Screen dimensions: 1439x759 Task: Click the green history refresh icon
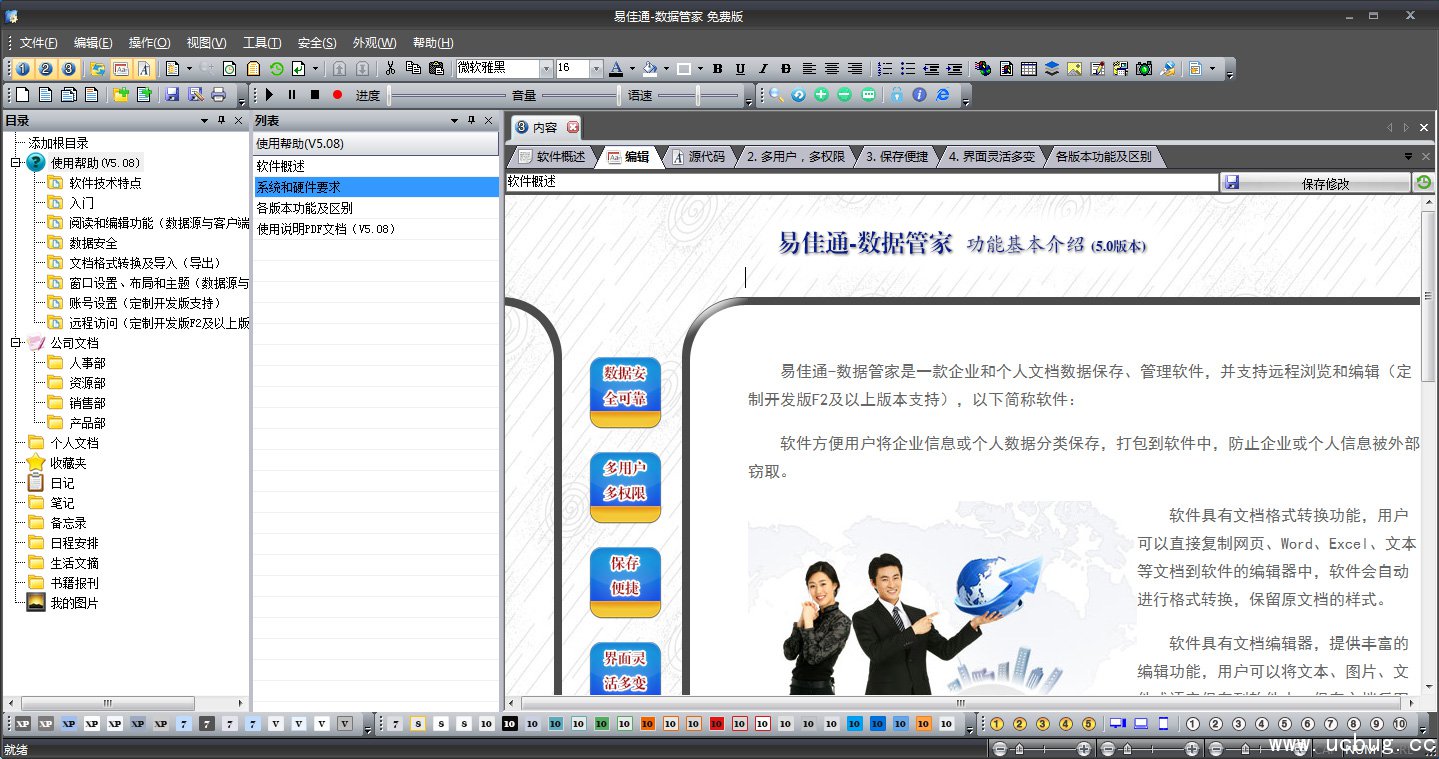276,68
